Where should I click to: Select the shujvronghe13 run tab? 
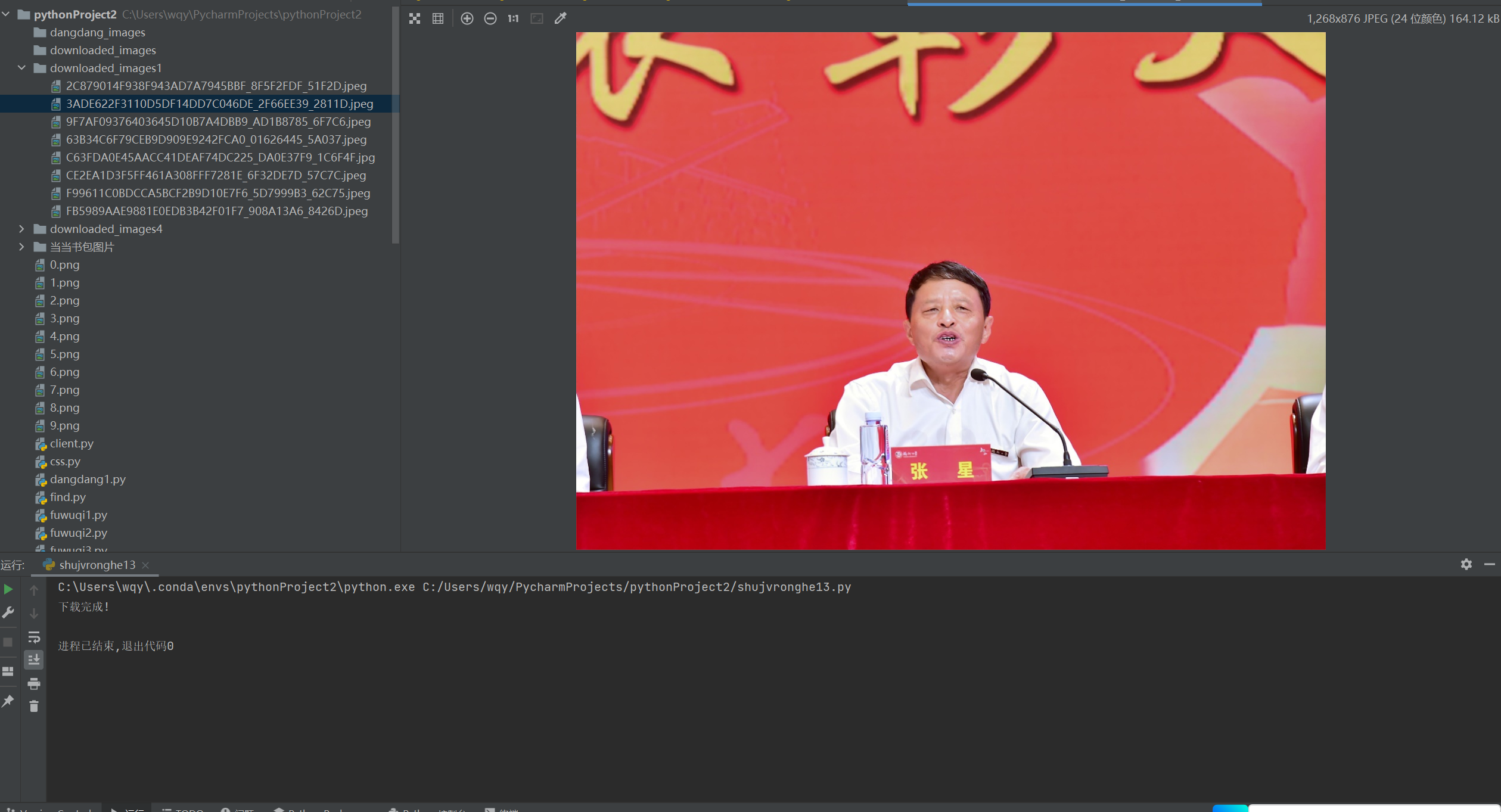click(x=97, y=565)
